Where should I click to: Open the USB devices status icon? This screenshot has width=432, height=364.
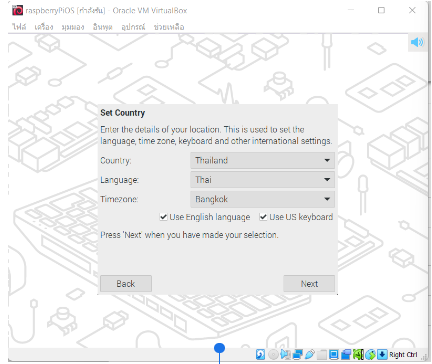click(x=310, y=354)
